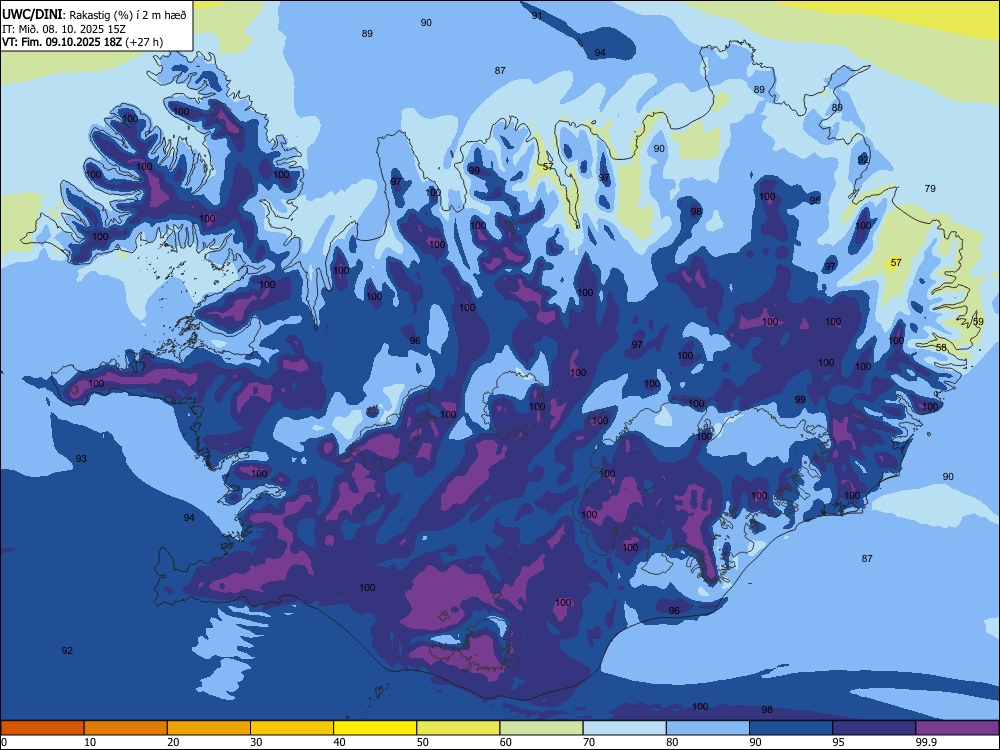Select the 'Rakastig (%) í 2 m hæð' label

[x=128, y=15]
